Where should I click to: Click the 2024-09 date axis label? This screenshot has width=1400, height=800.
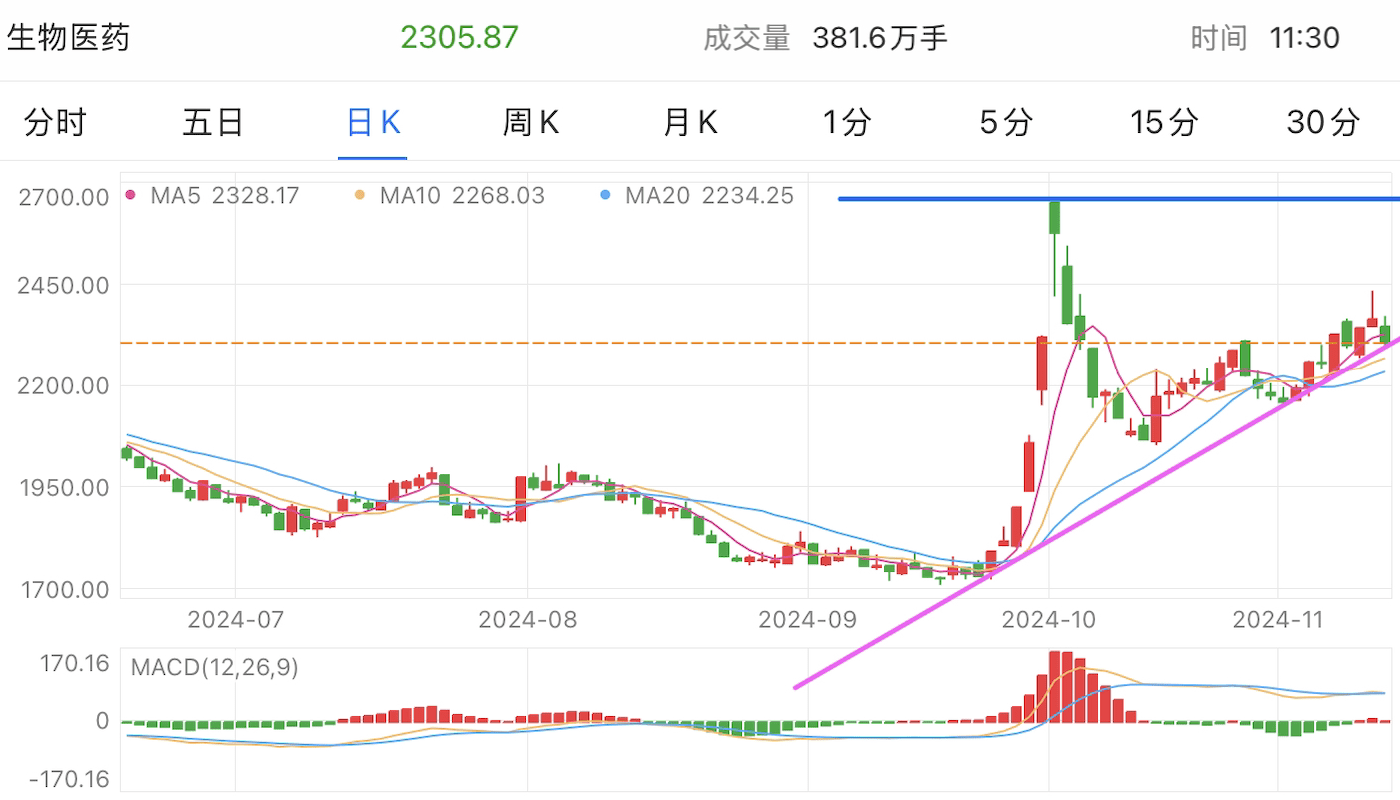807,620
